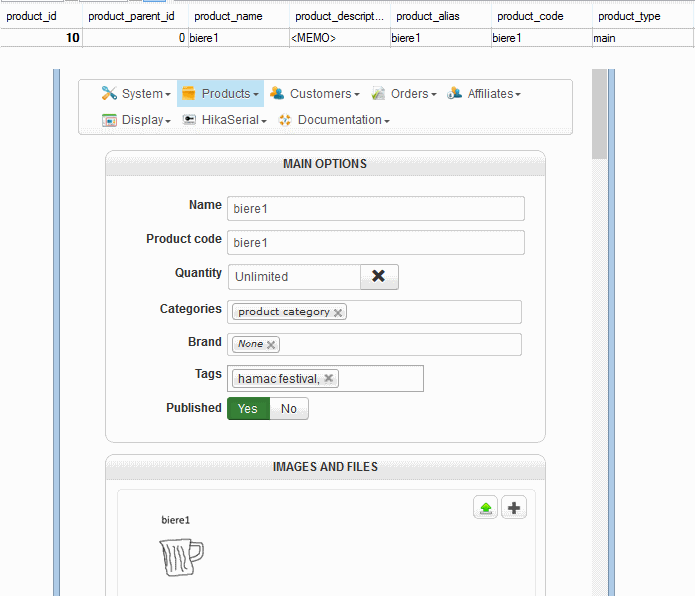The height and width of the screenshot is (596, 695).
Task: Open the HikaSerial dropdown menu
Action: tap(224, 120)
